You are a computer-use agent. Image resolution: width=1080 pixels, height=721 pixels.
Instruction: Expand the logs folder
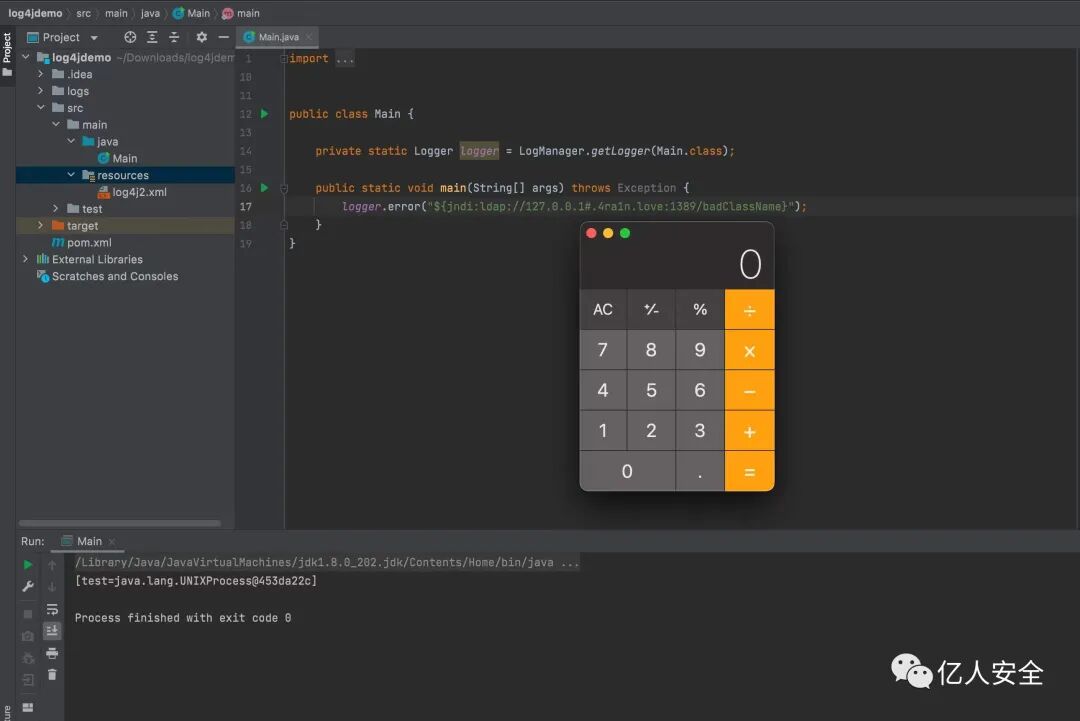(41, 91)
